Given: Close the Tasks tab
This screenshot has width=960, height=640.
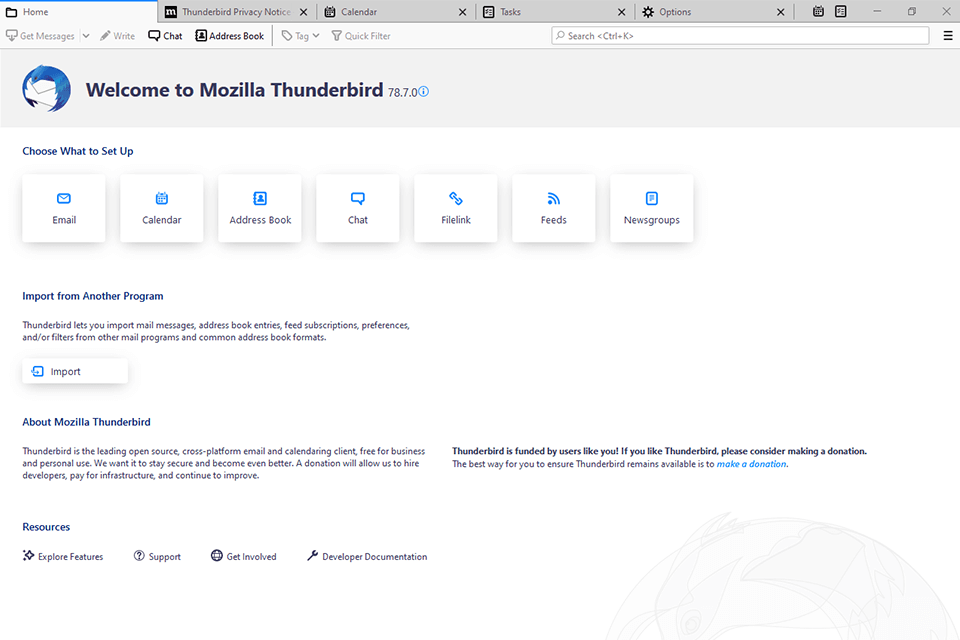Looking at the screenshot, I should click(x=621, y=12).
